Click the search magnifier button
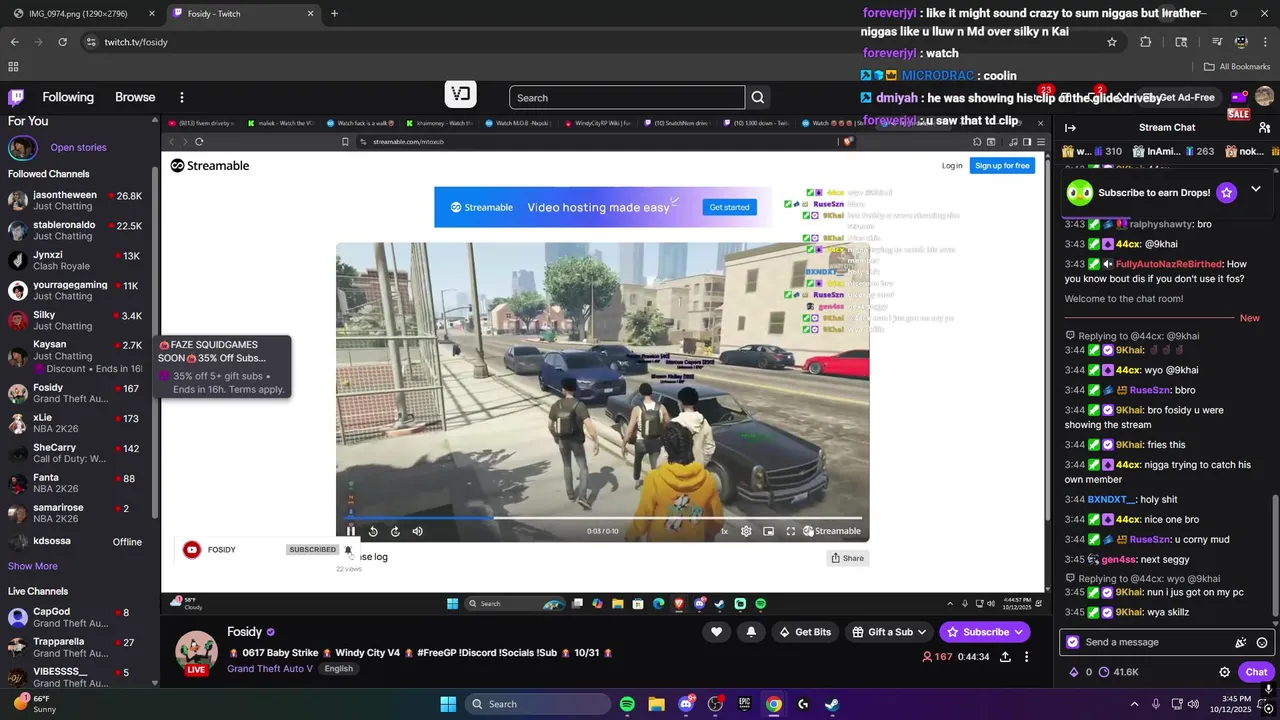 point(758,97)
